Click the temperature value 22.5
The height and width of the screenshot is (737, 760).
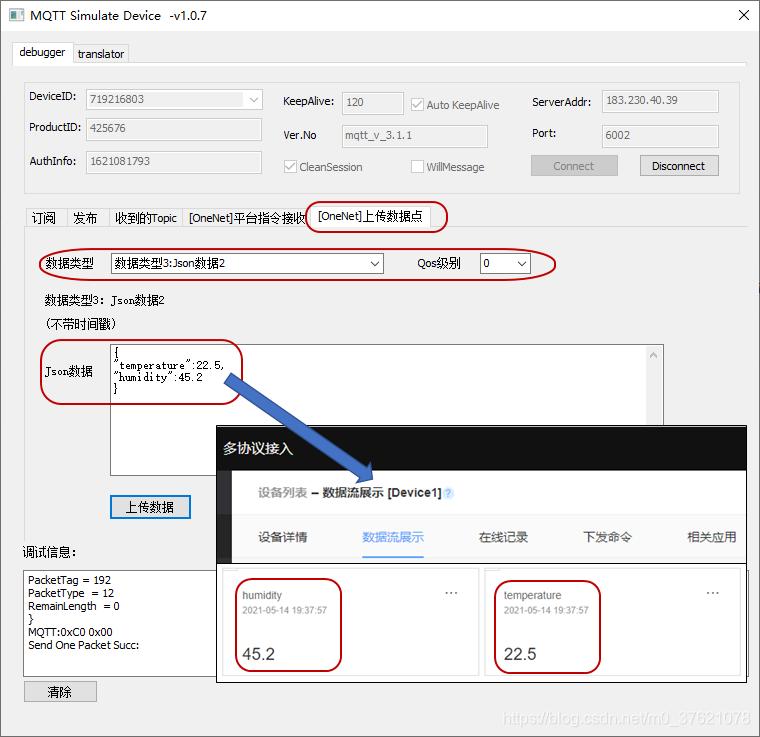520,654
